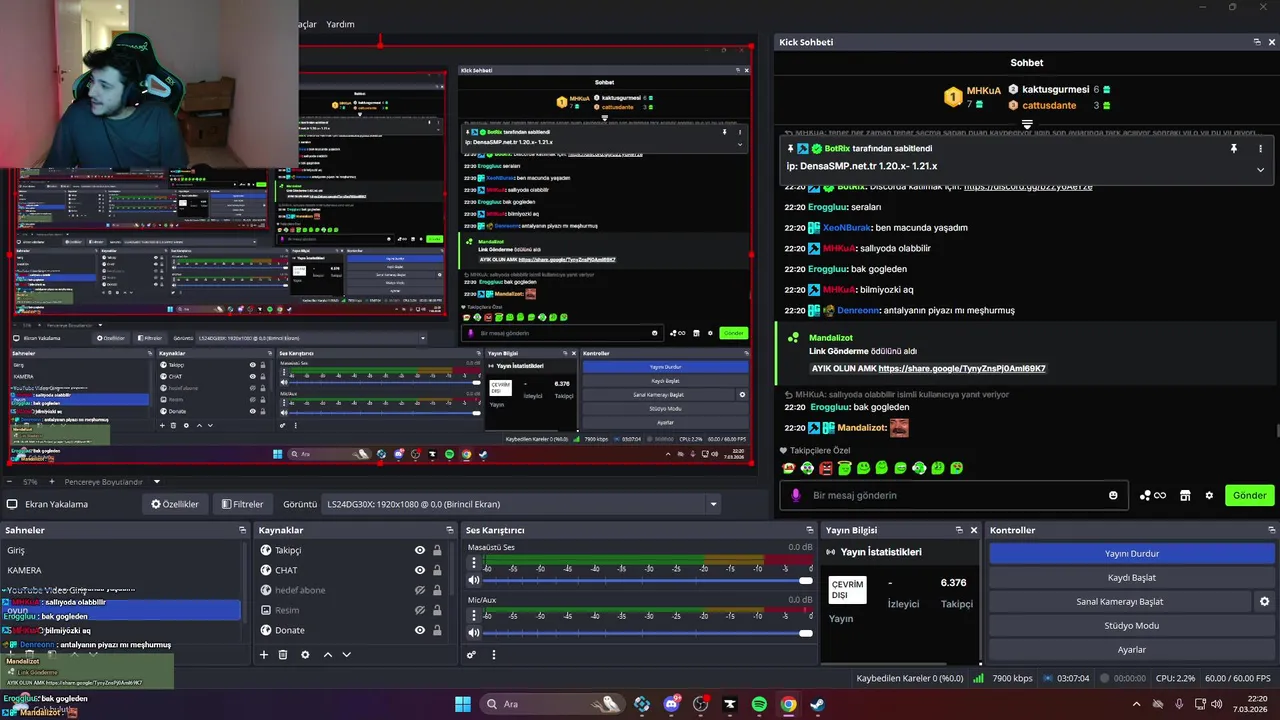The image size is (1280, 720).
Task: Open Kick chat settings gear
Action: 1209,495
